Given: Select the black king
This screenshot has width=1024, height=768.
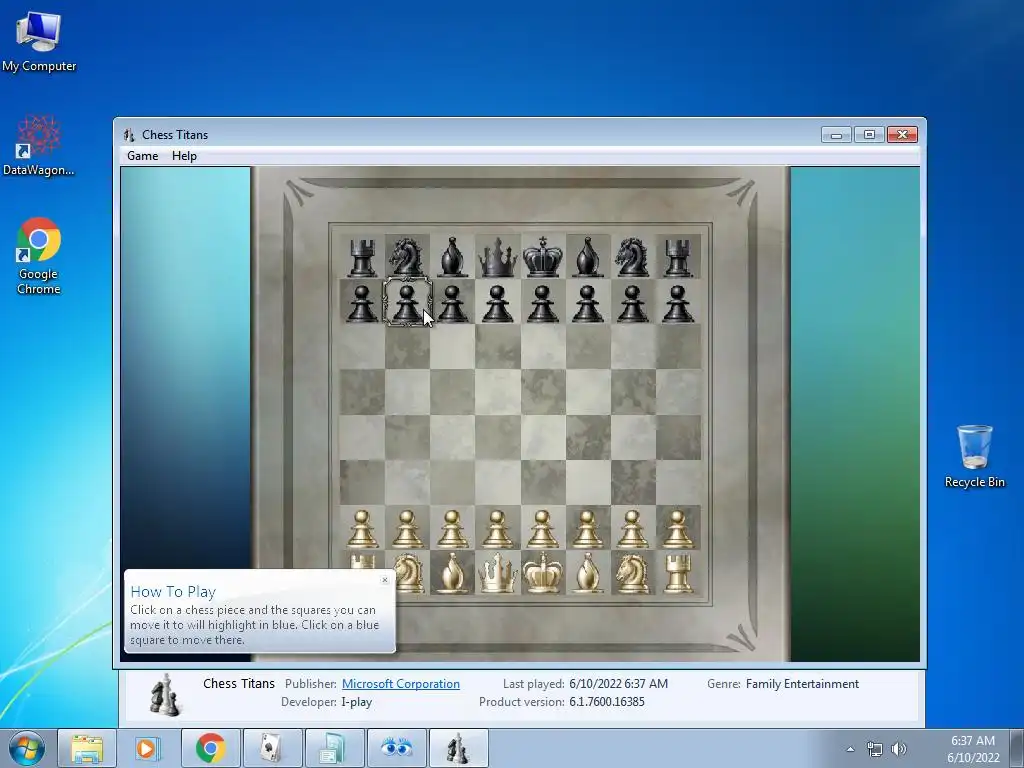Looking at the screenshot, I should [x=543, y=257].
